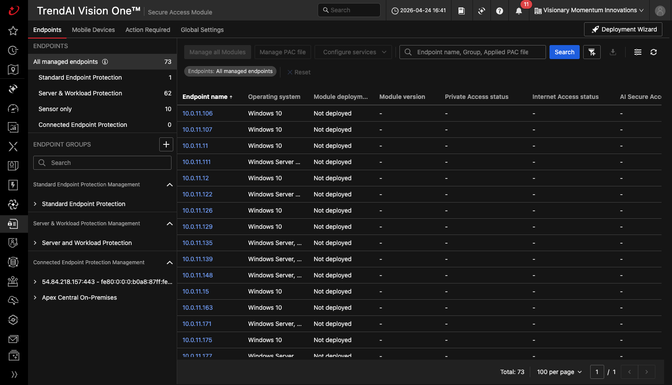Open the shield-person sidebar icon
The image size is (672, 385).
click(13, 243)
